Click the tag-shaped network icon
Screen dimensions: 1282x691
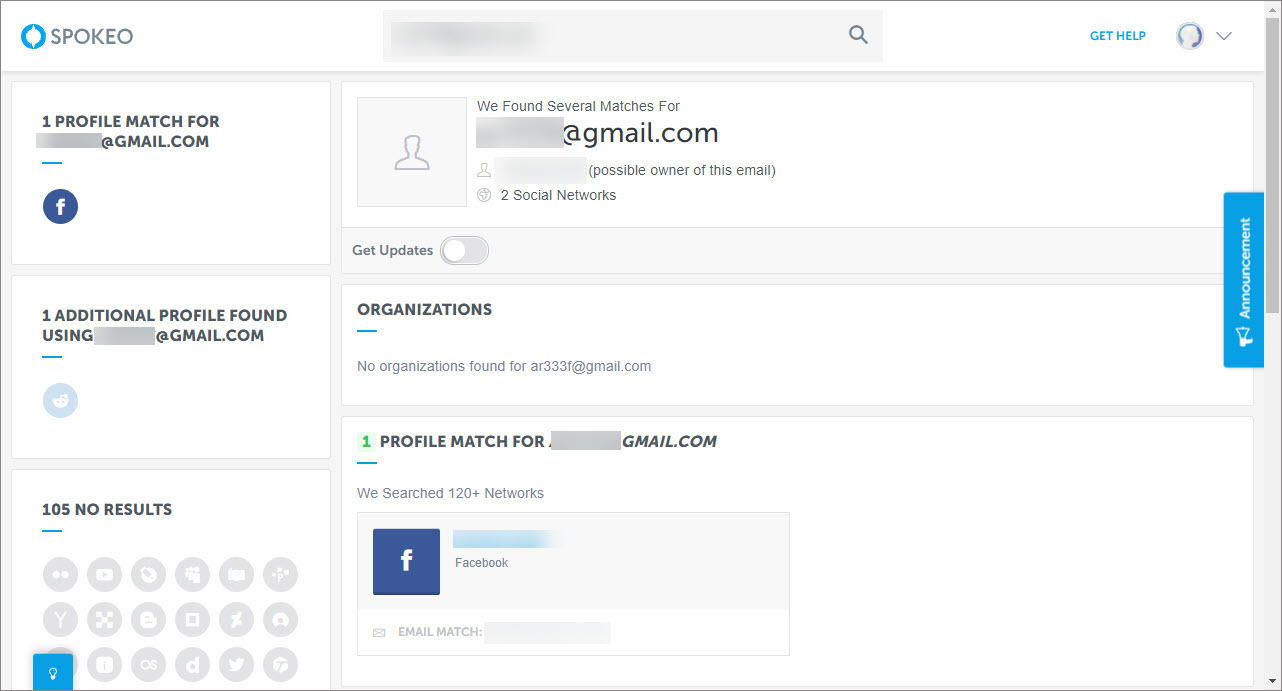point(148,574)
